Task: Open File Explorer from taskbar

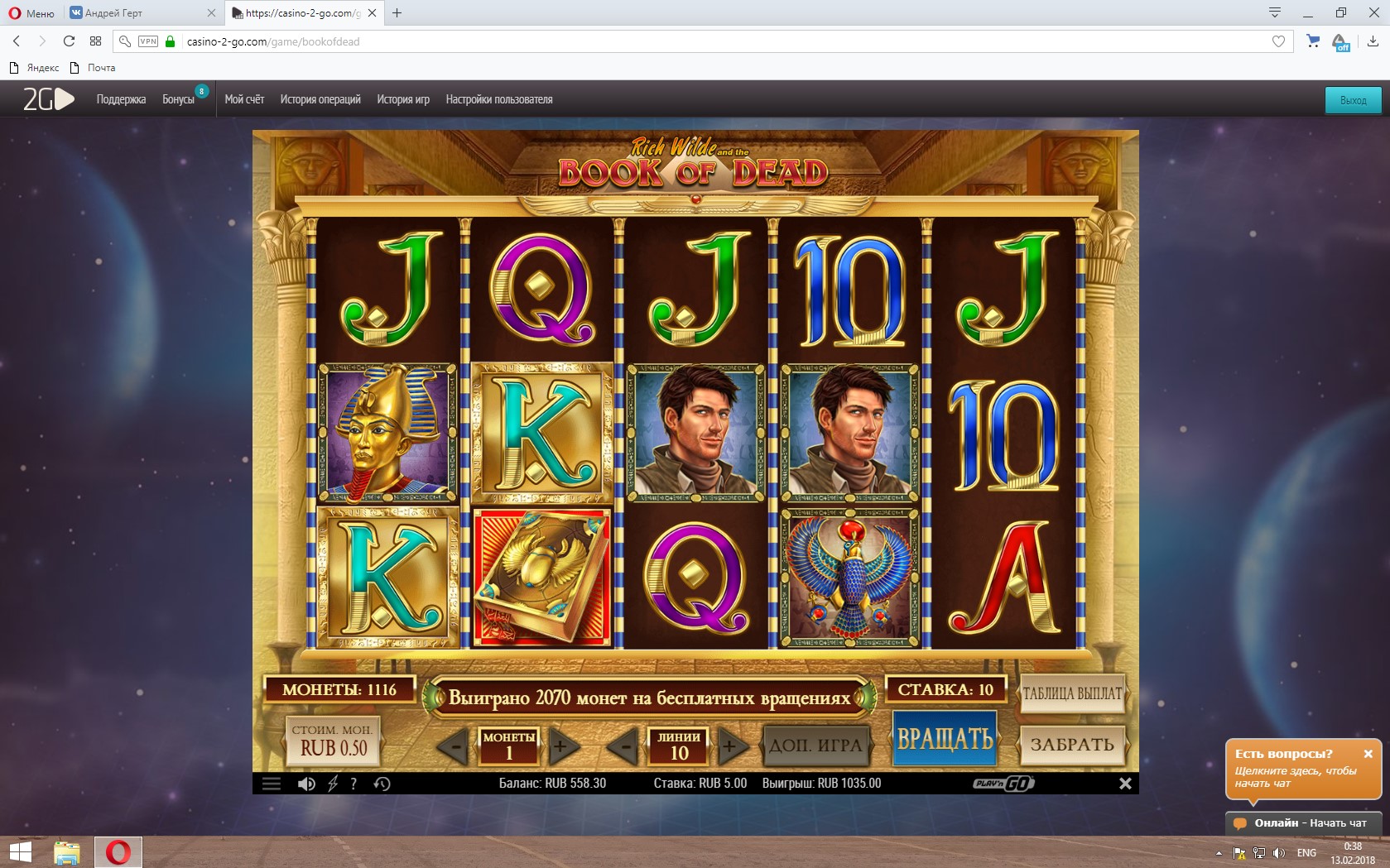Action: pos(67,852)
